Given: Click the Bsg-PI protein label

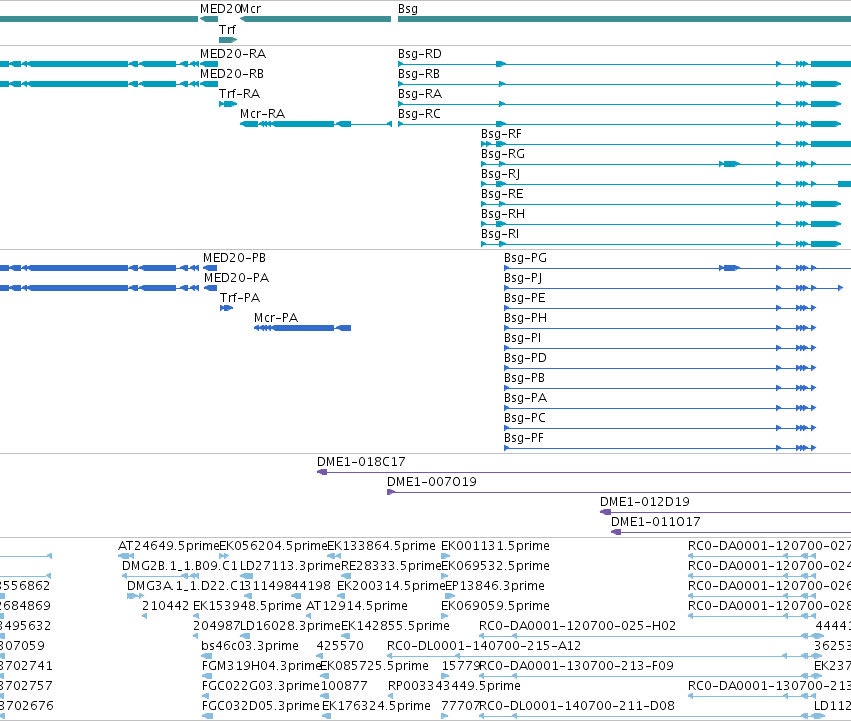Looking at the screenshot, I should point(523,338).
